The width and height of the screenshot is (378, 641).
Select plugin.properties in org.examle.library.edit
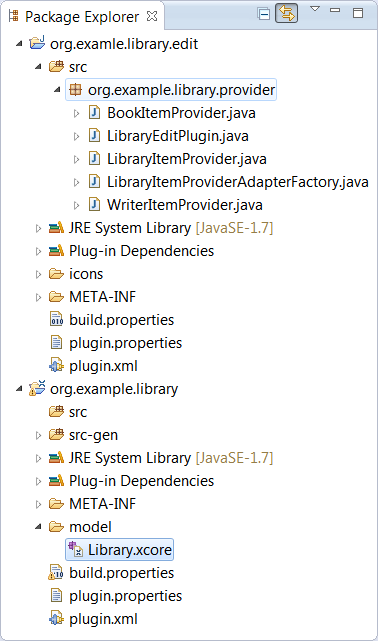125,343
